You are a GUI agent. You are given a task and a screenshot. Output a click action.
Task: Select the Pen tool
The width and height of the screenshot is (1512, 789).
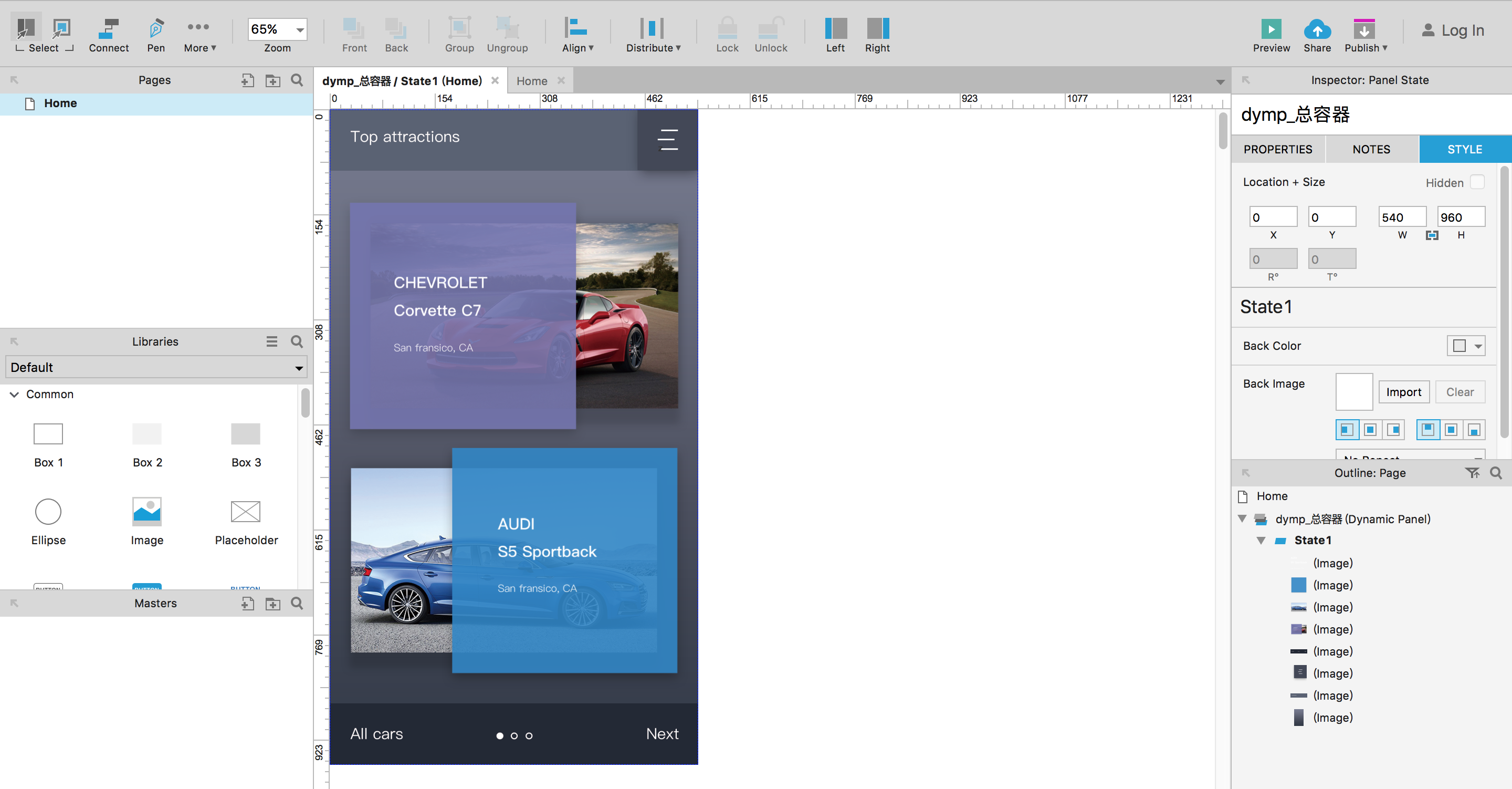(155, 29)
